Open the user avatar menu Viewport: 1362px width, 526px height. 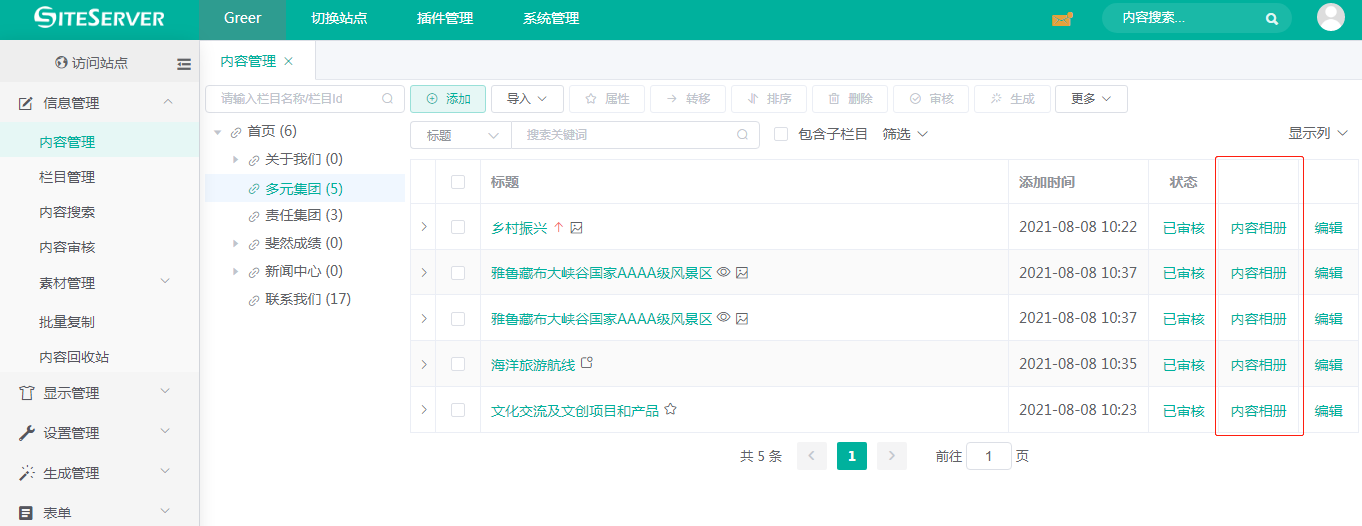tap(1330, 18)
